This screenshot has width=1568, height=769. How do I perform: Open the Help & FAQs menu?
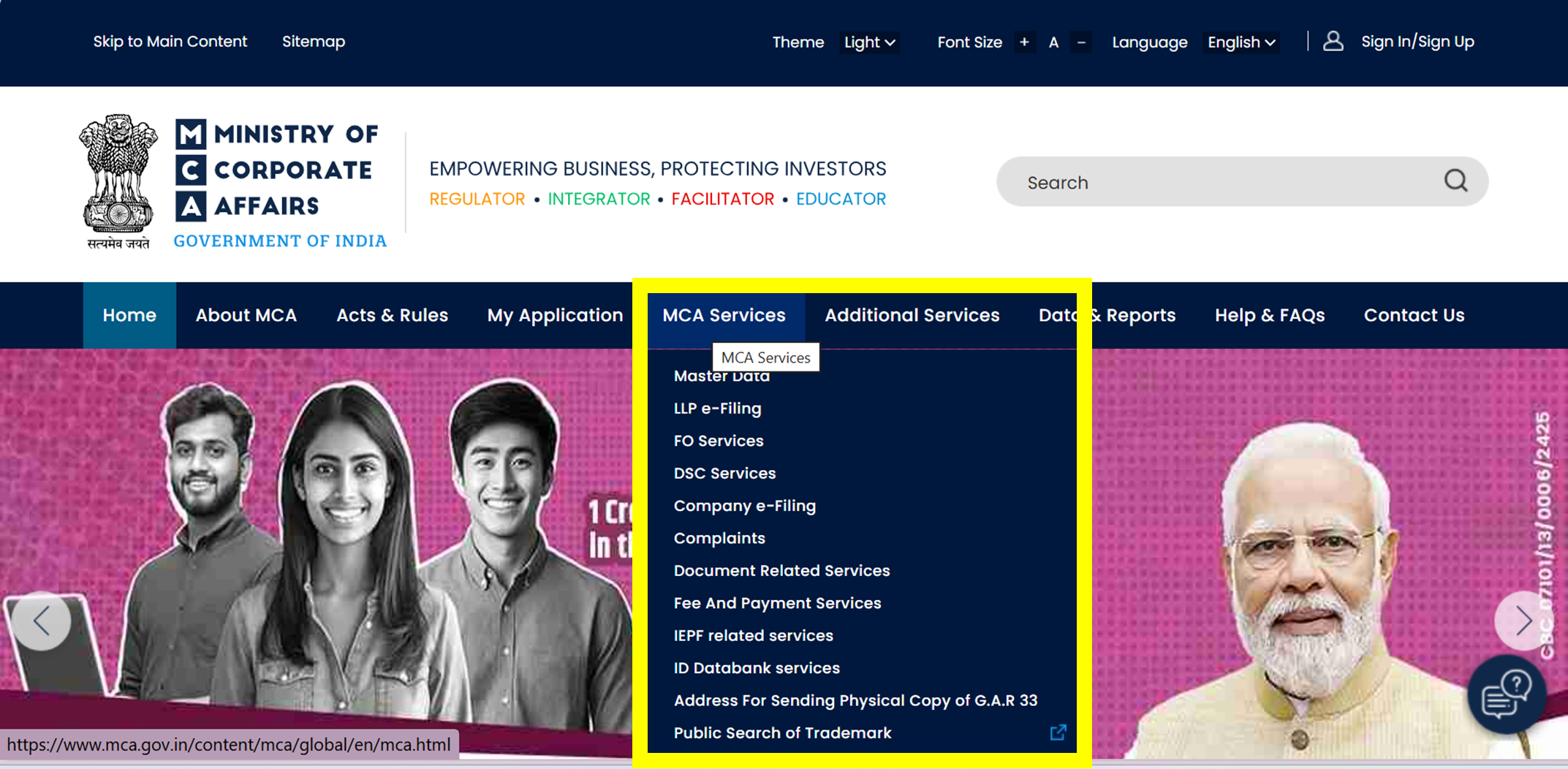click(x=1270, y=315)
